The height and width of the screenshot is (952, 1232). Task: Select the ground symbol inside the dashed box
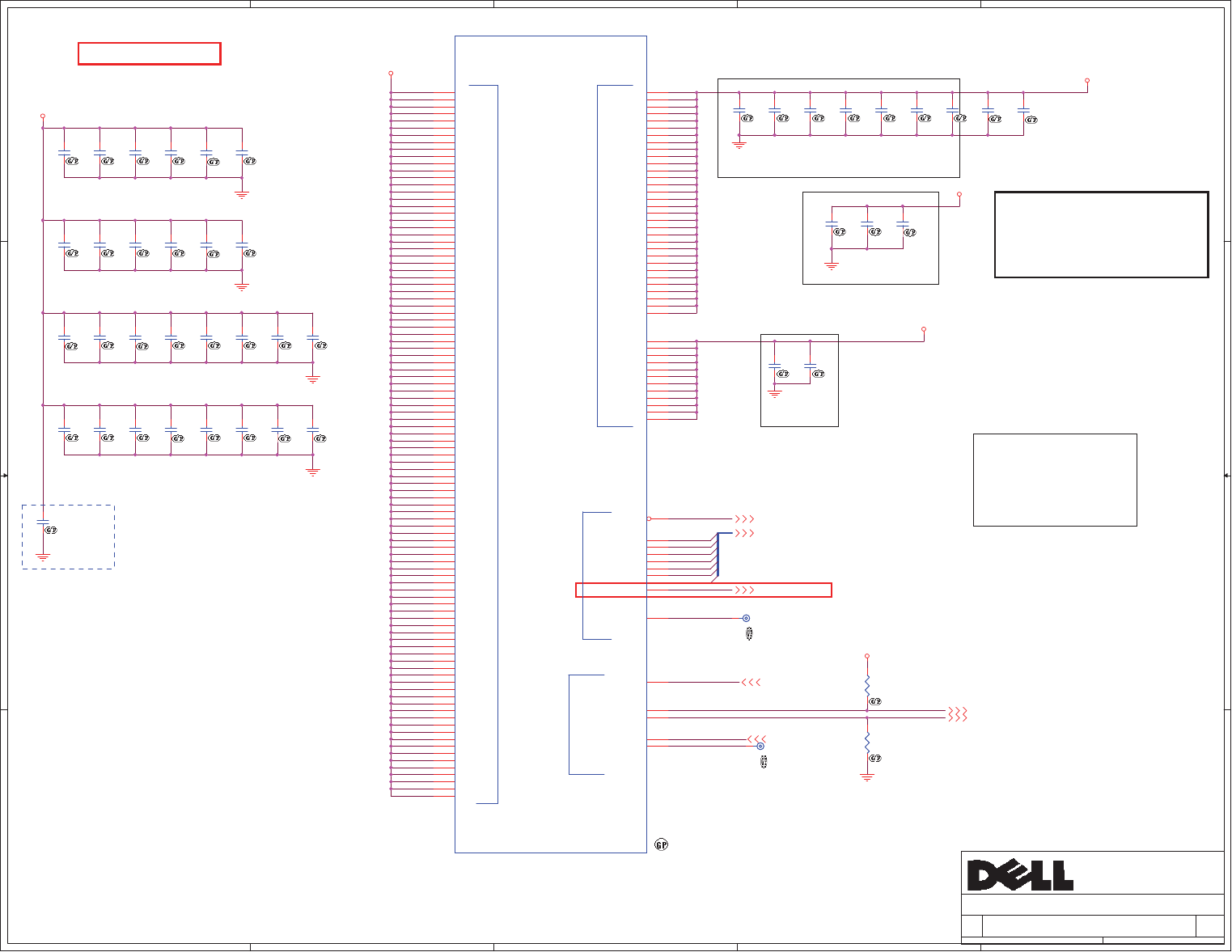pyautogui.click(x=43, y=556)
